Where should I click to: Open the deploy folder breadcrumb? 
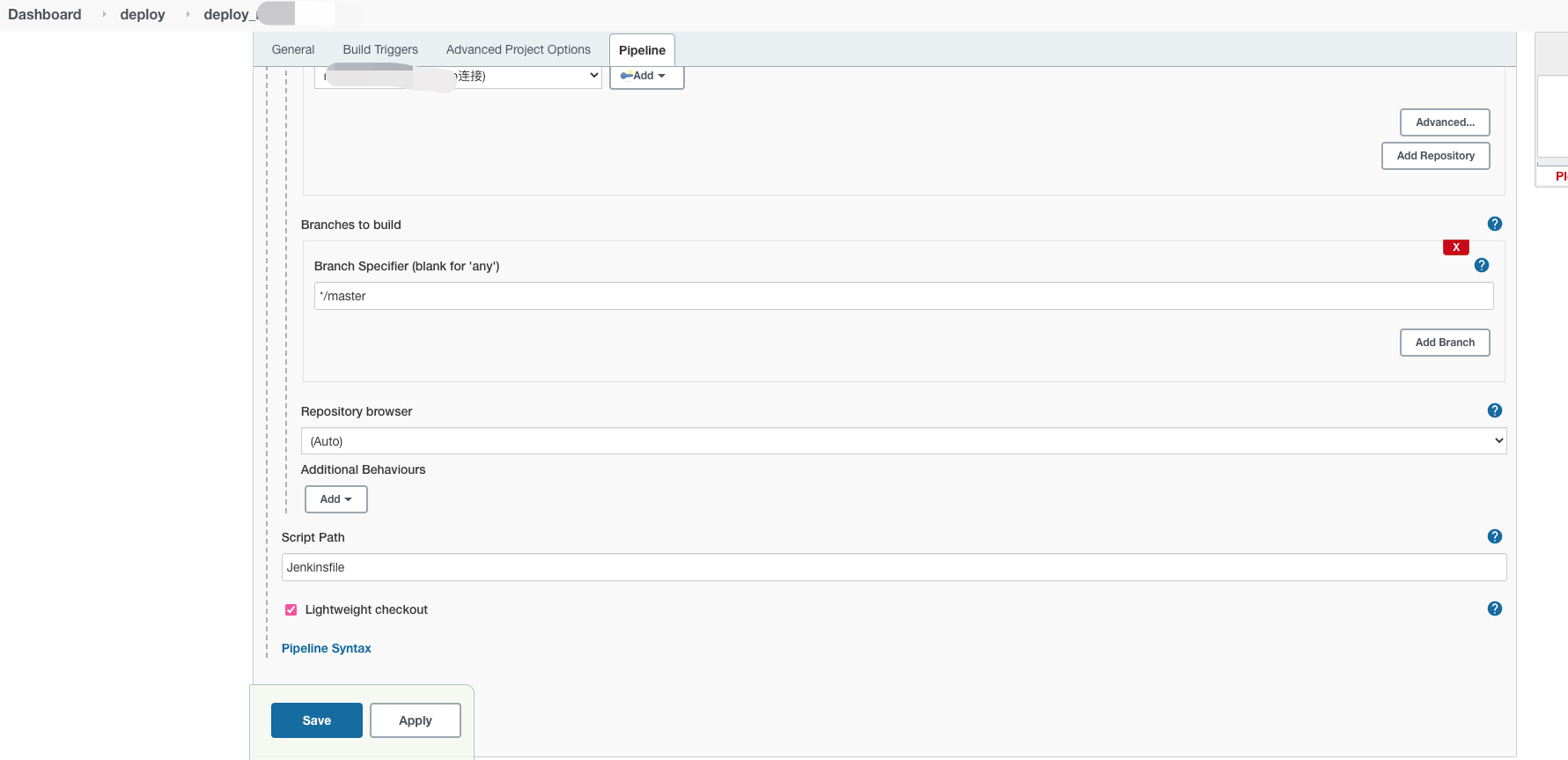[x=143, y=14]
